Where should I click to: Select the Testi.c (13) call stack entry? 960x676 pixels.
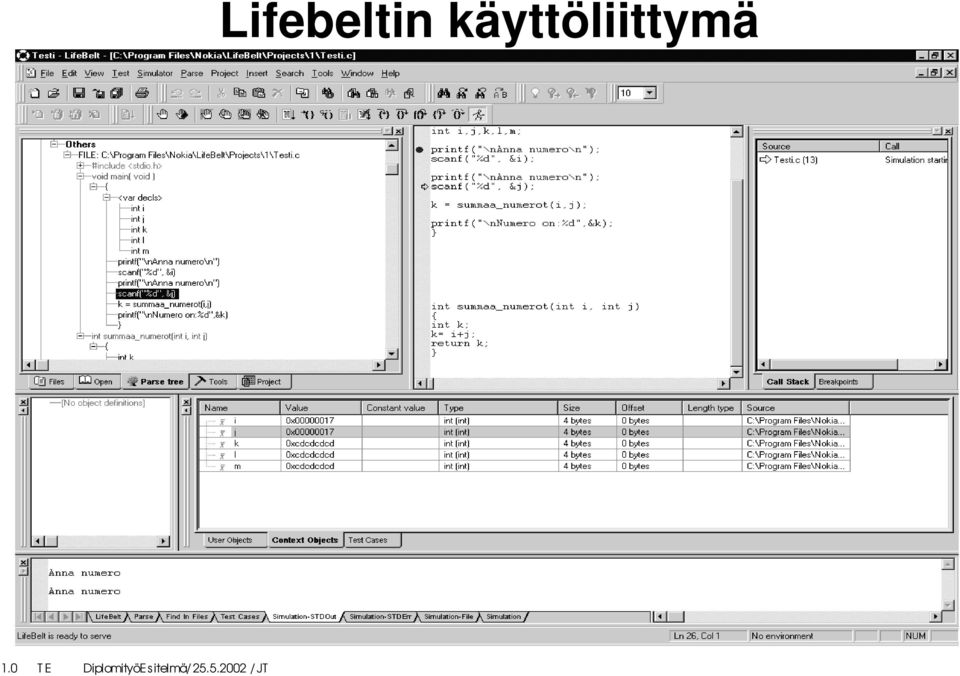pyautogui.click(x=795, y=160)
